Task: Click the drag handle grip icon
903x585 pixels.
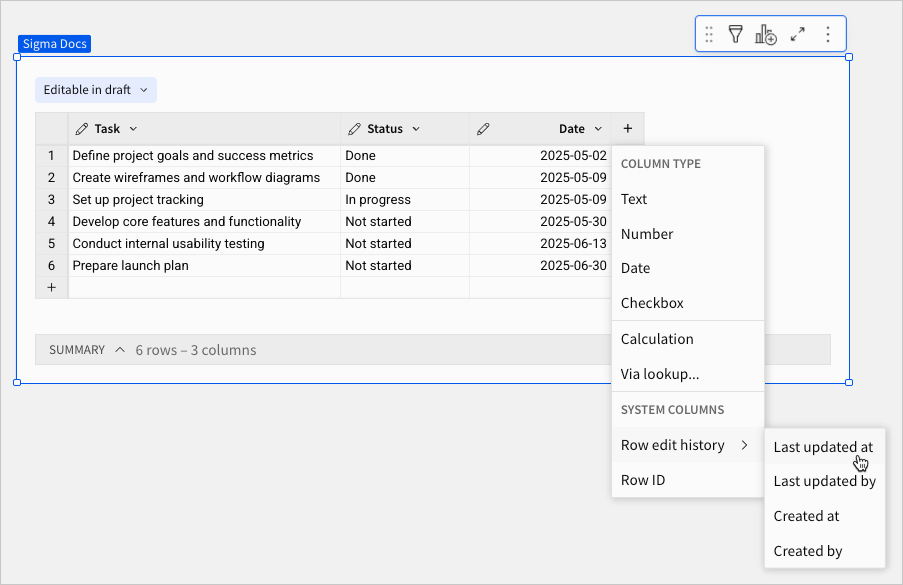Action: point(709,35)
